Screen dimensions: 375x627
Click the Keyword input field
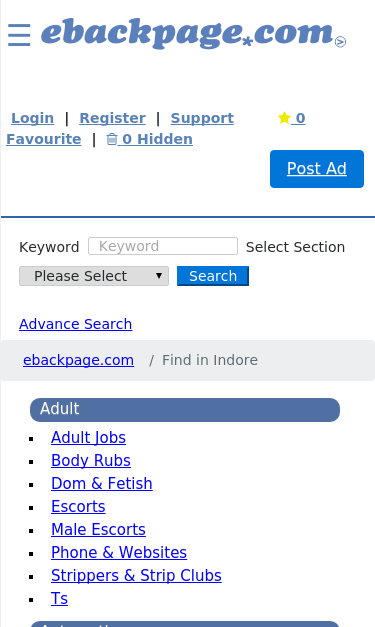tap(163, 246)
